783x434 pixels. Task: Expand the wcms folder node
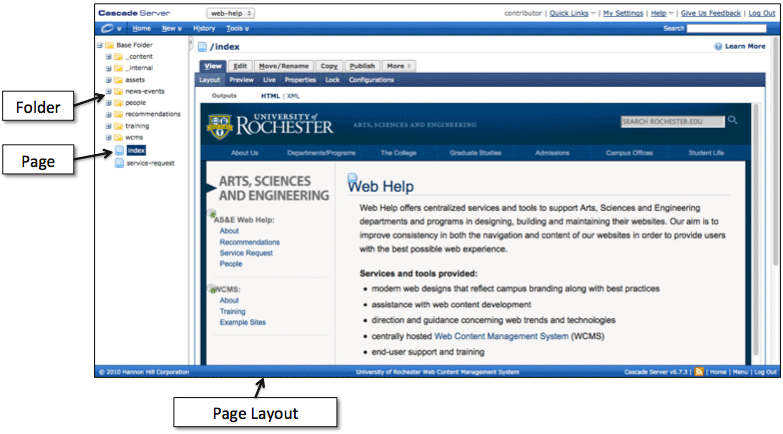[108, 137]
